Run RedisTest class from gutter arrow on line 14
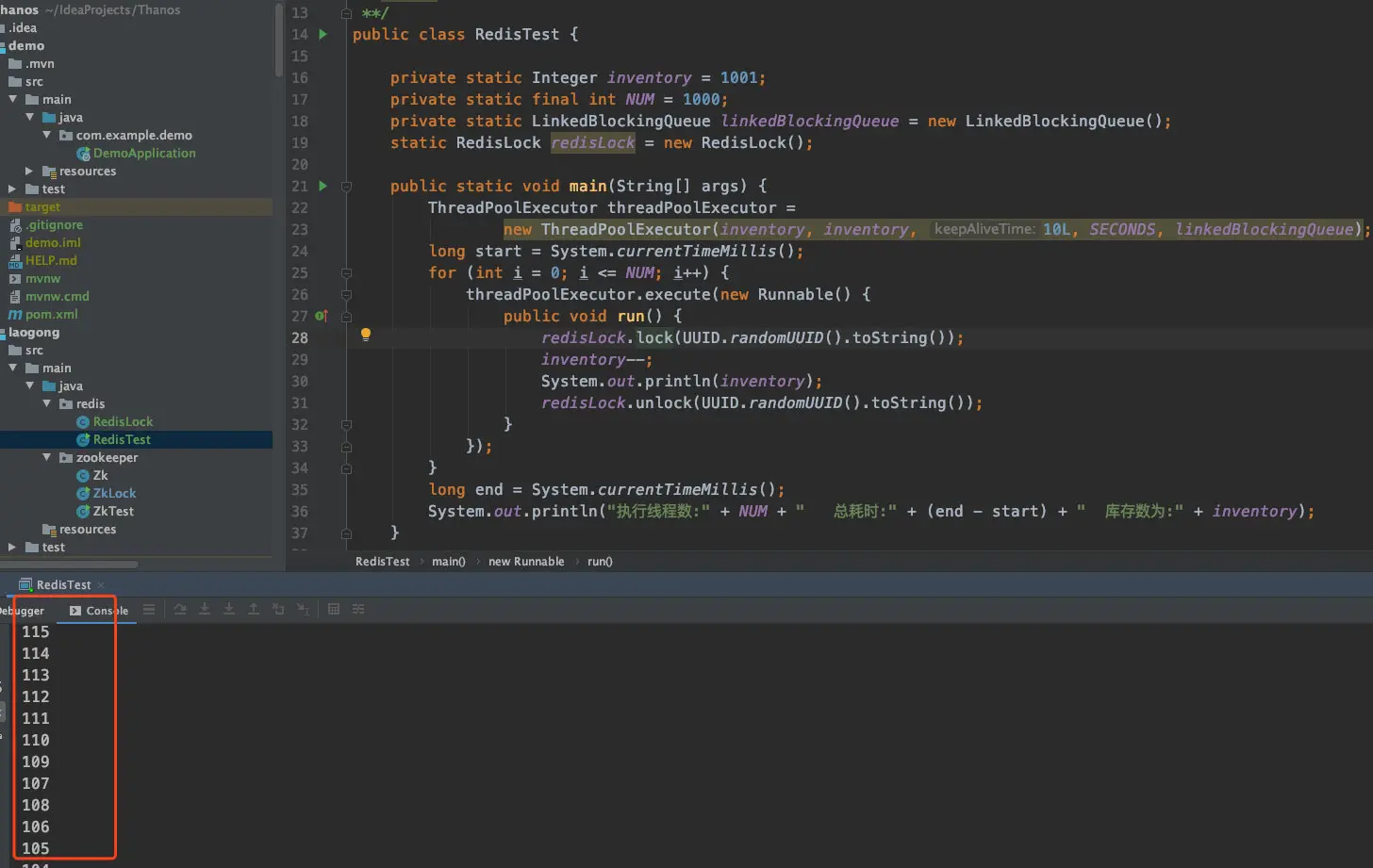Viewport: 1373px width, 868px height. pyautogui.click(x=323, y=34)
